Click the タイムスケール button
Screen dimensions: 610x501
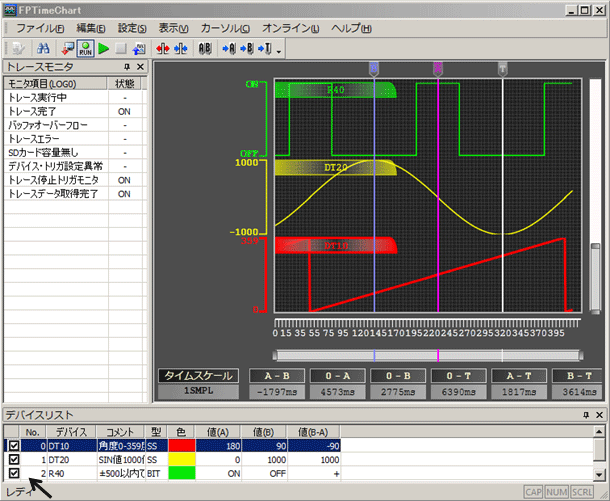click(x=197, y=376)
